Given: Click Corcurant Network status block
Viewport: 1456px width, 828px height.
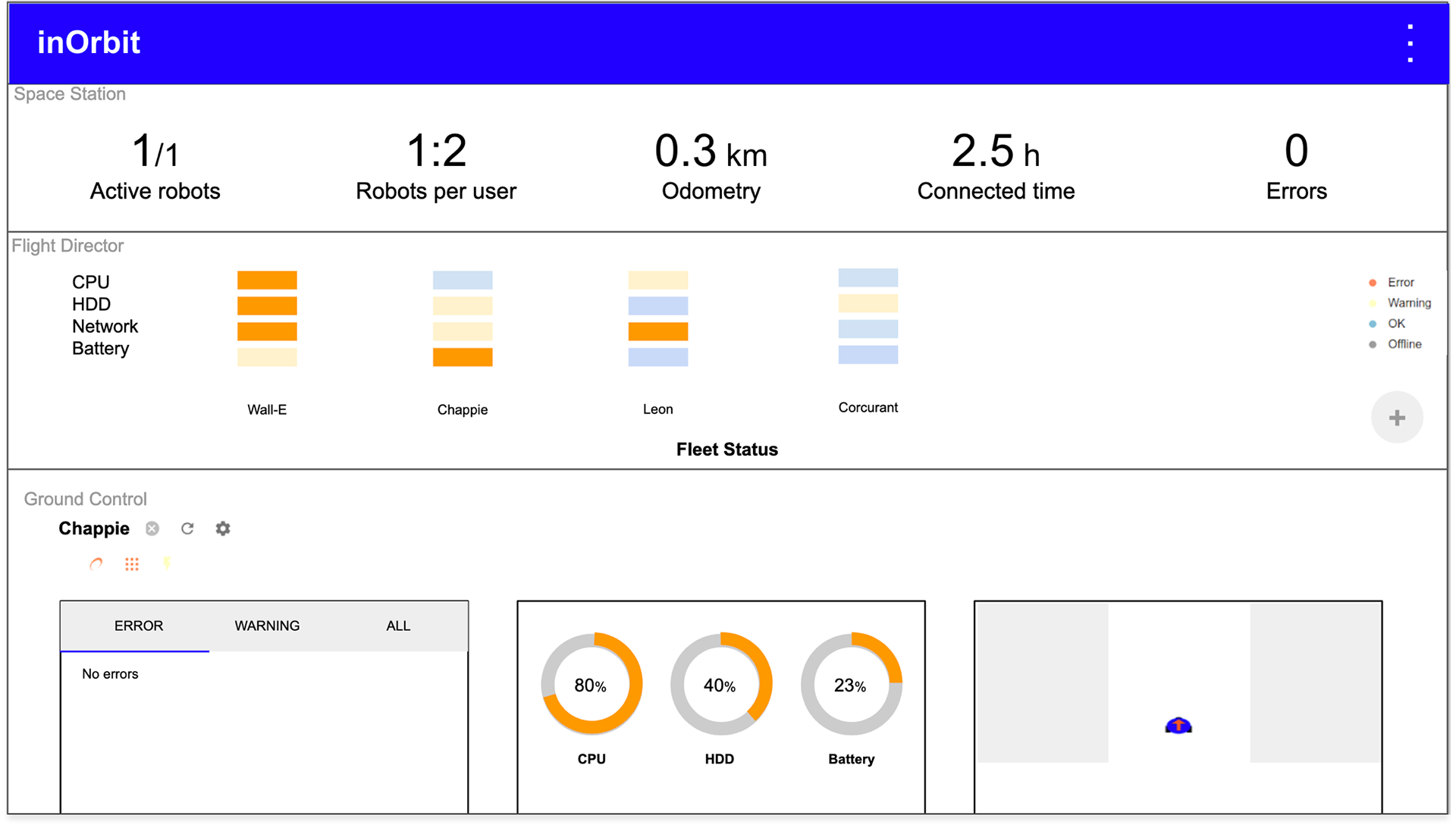Looking at the screenshot, I should (868, 329).
